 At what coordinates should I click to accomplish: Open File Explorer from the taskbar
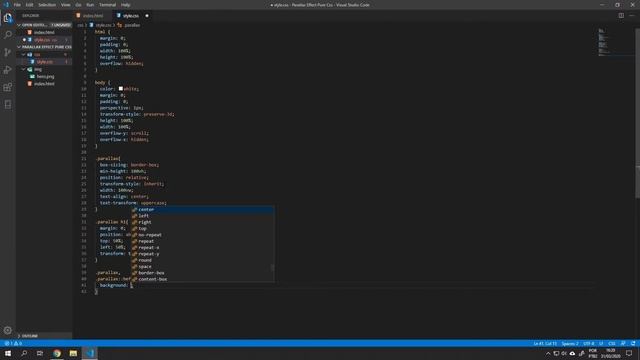click(x=73, y=353)
